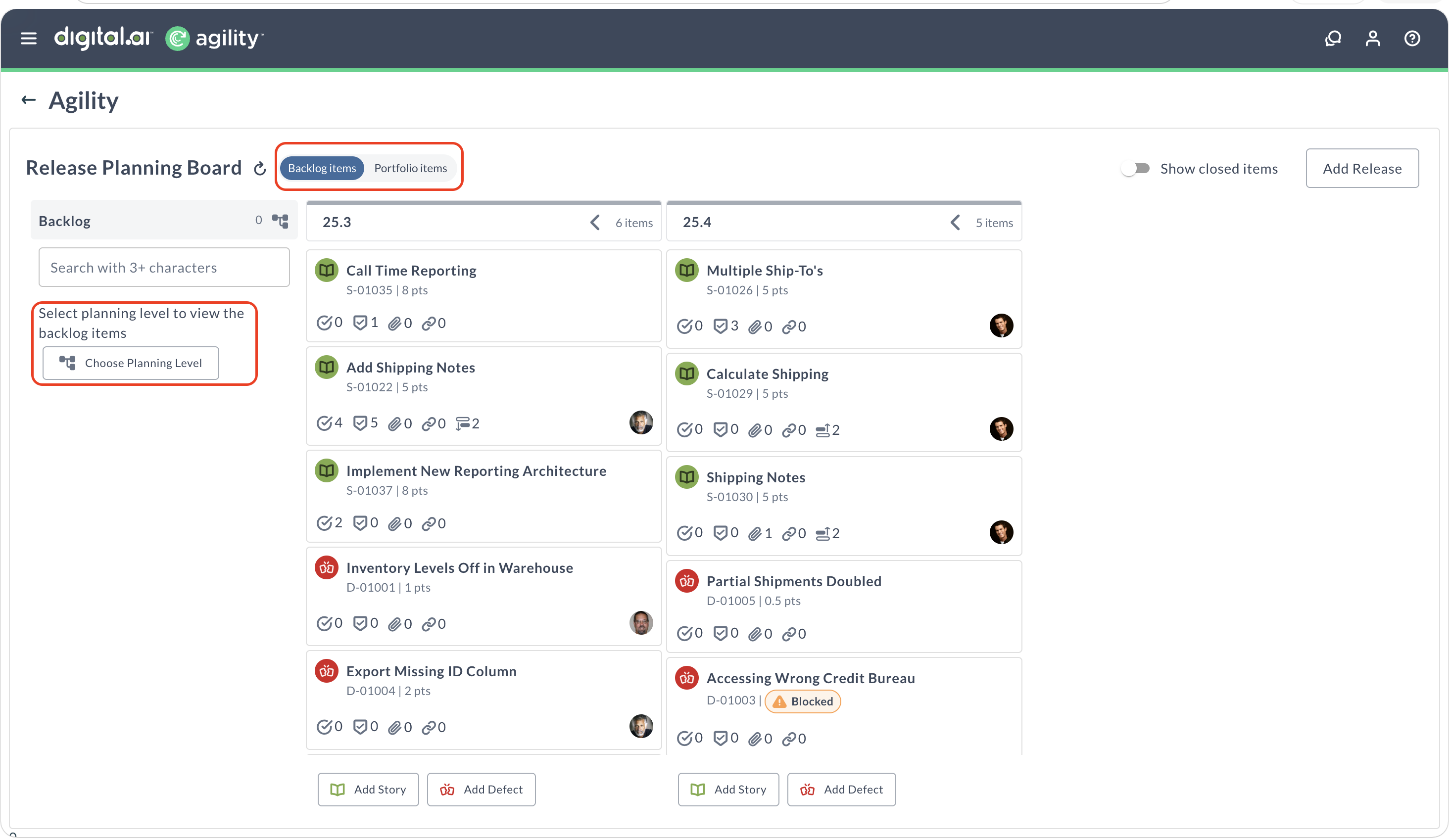
Task: Open the owner avatar on Export Missing ID Column
Action: click(x=641, y=726)
